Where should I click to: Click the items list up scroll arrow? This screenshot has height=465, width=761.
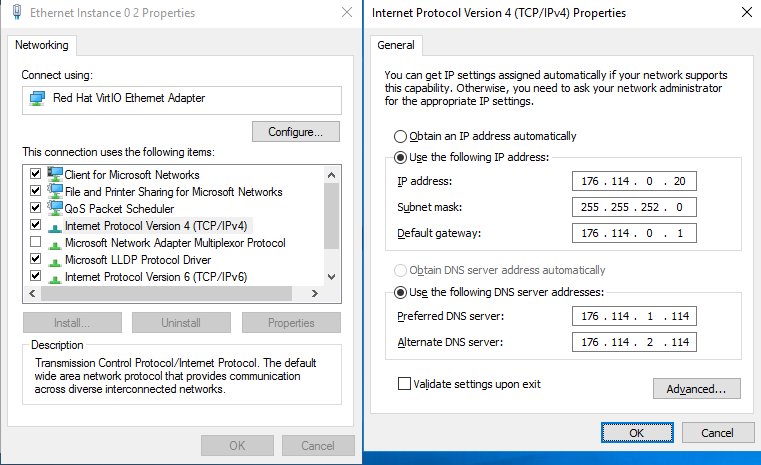(331, 175)
